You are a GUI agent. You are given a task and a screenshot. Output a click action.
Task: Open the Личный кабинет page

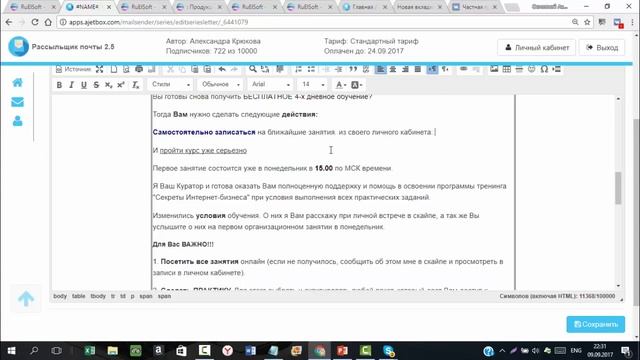536,48
